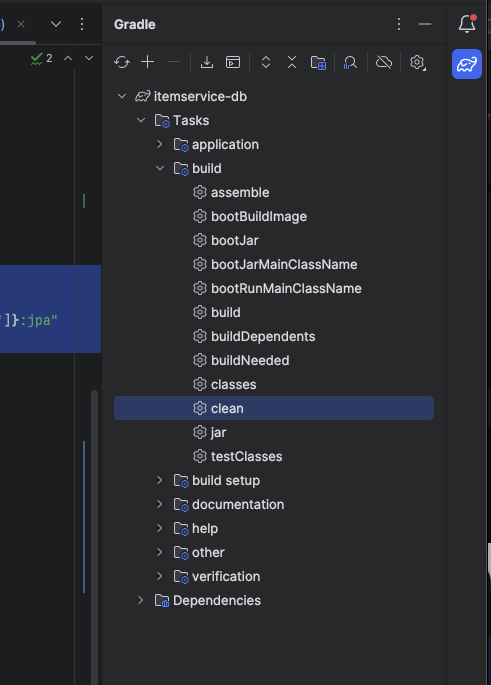Select the assemble task
The image size is (491, 685).
pos(274,192)
